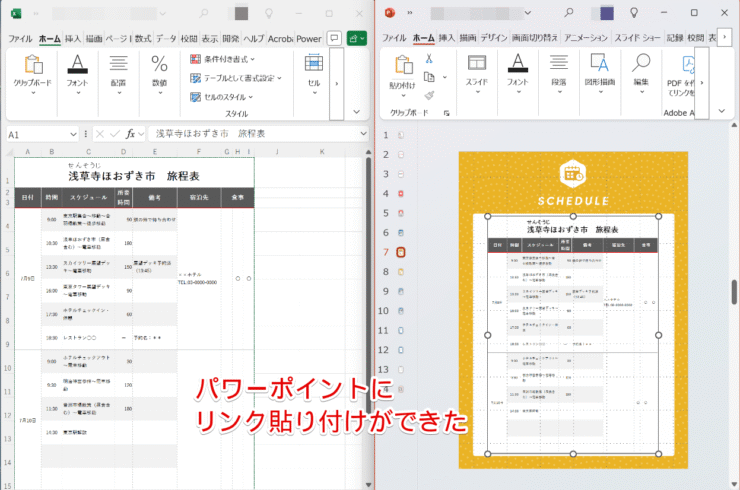Open the Excel Number (数値) percent group
The height and width of the screenshot is (490, 740).
pyautogui.click(x=160, y=76)
